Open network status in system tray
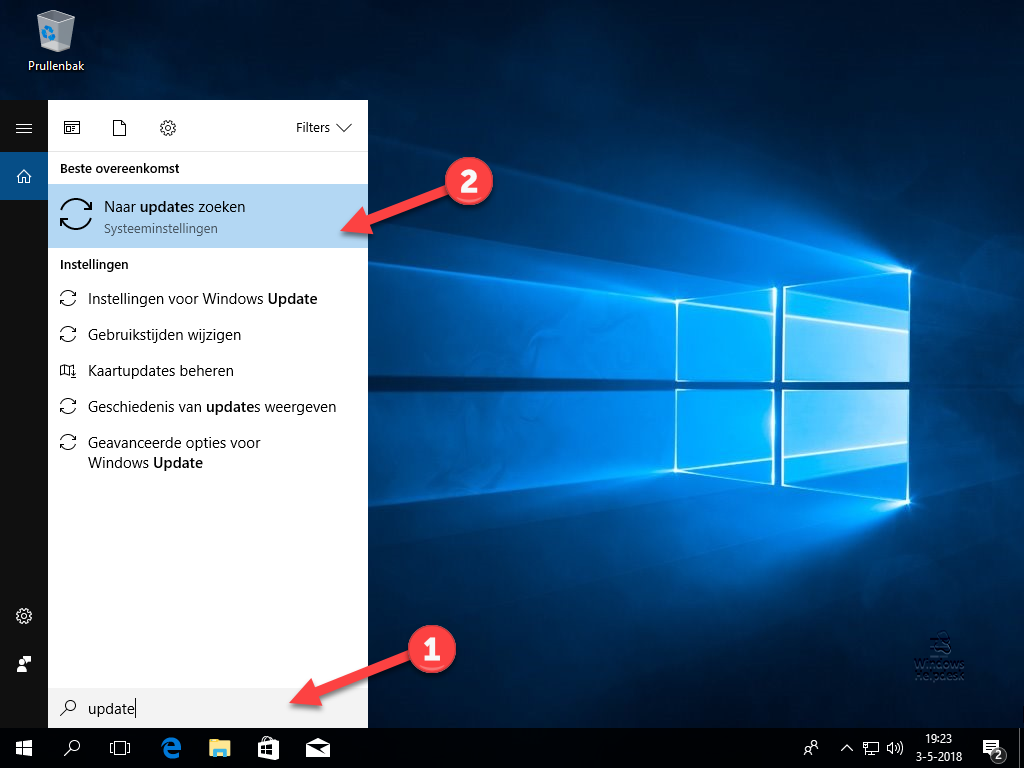 871,748
